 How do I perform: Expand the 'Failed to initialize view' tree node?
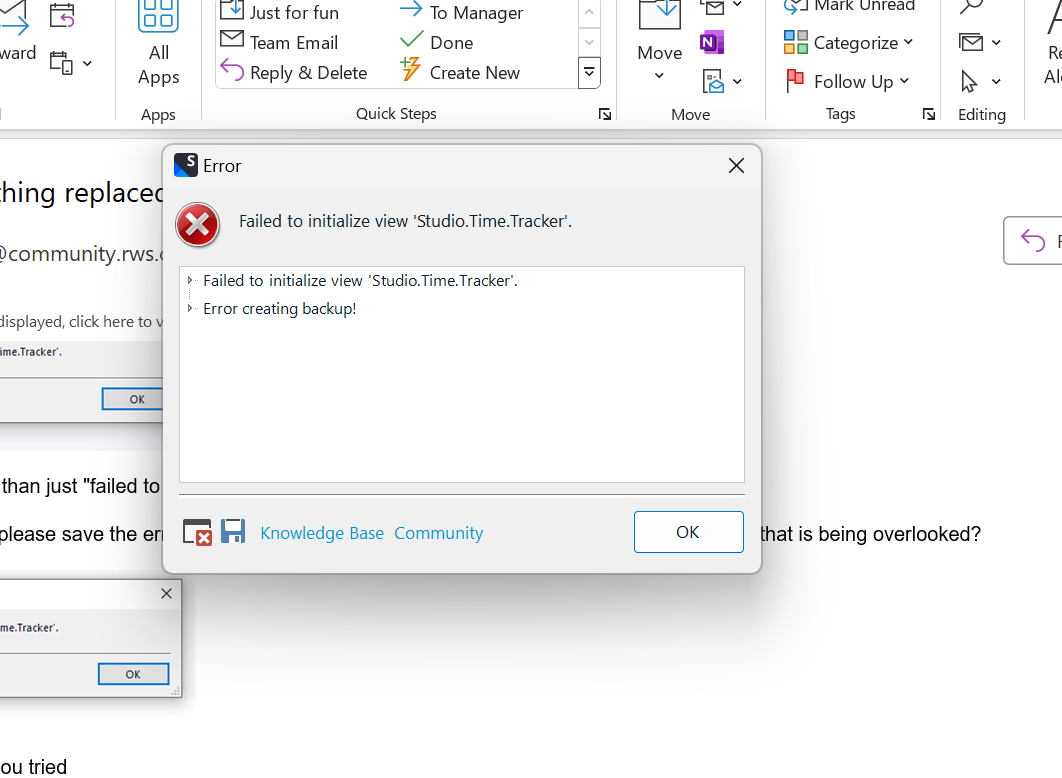[x=190, y=280]
